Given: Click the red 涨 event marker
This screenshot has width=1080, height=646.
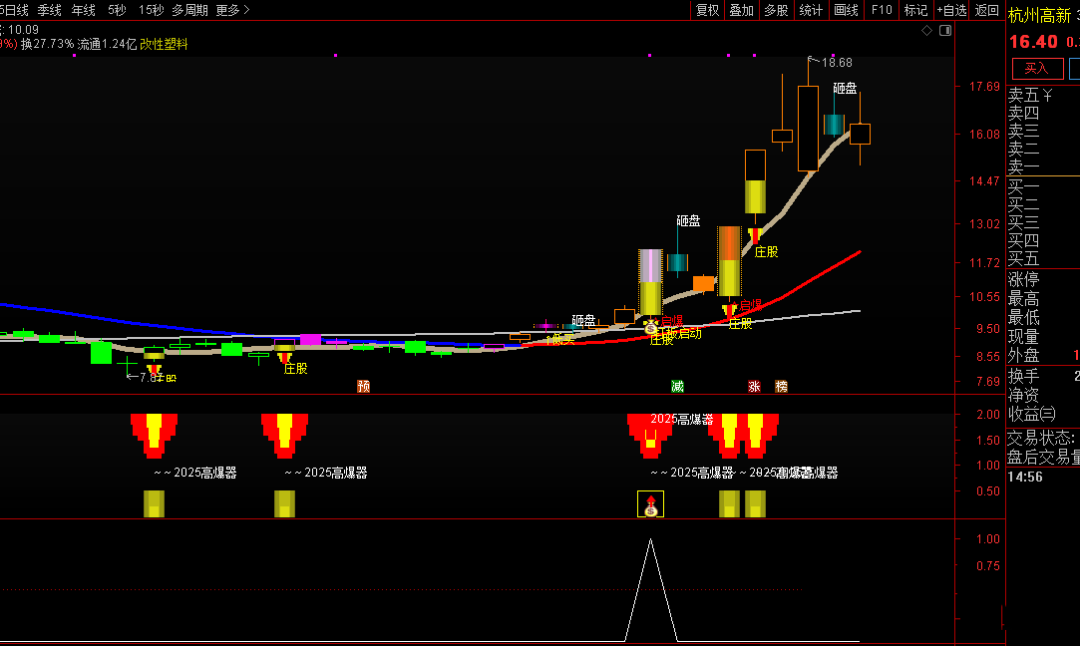Looking at the screenshot, I should [x=754, y=386].
